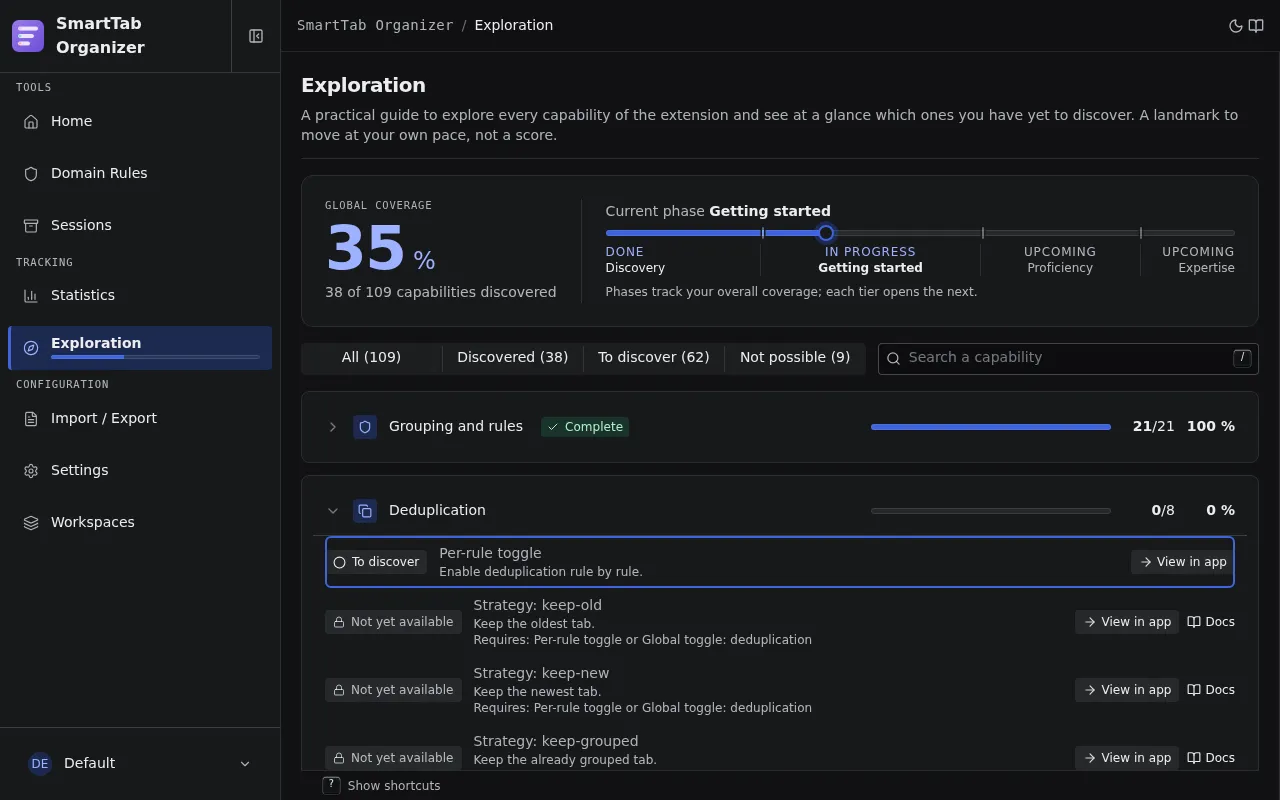Click the slash shortcut key badge
1280x800 pixels.
1242,358
